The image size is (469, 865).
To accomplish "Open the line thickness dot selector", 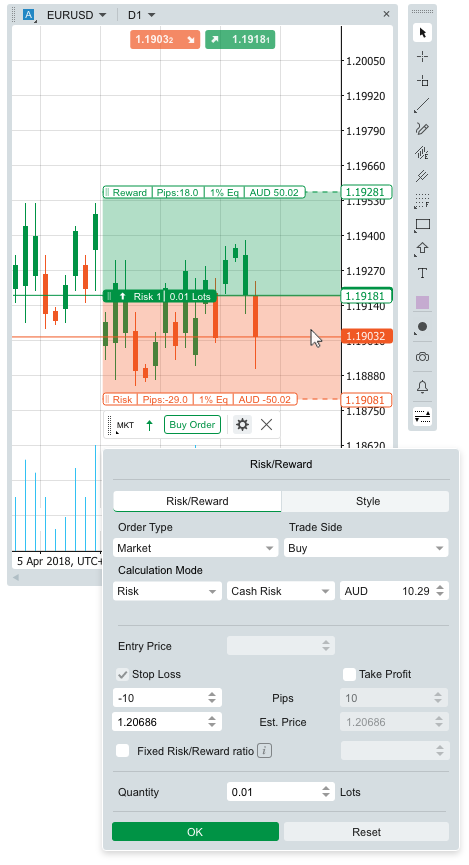I will click(x=422, y=327).
